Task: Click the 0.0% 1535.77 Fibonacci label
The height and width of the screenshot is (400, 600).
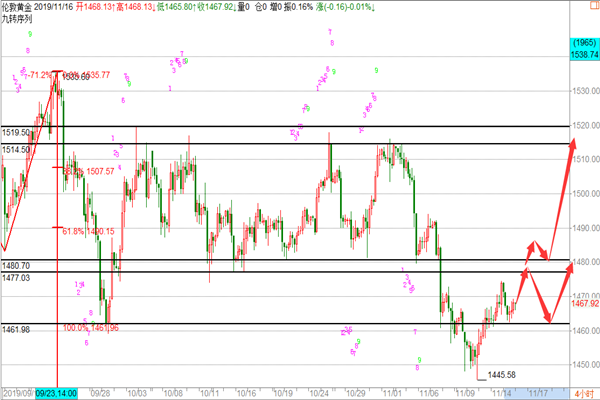Action: 86,75
